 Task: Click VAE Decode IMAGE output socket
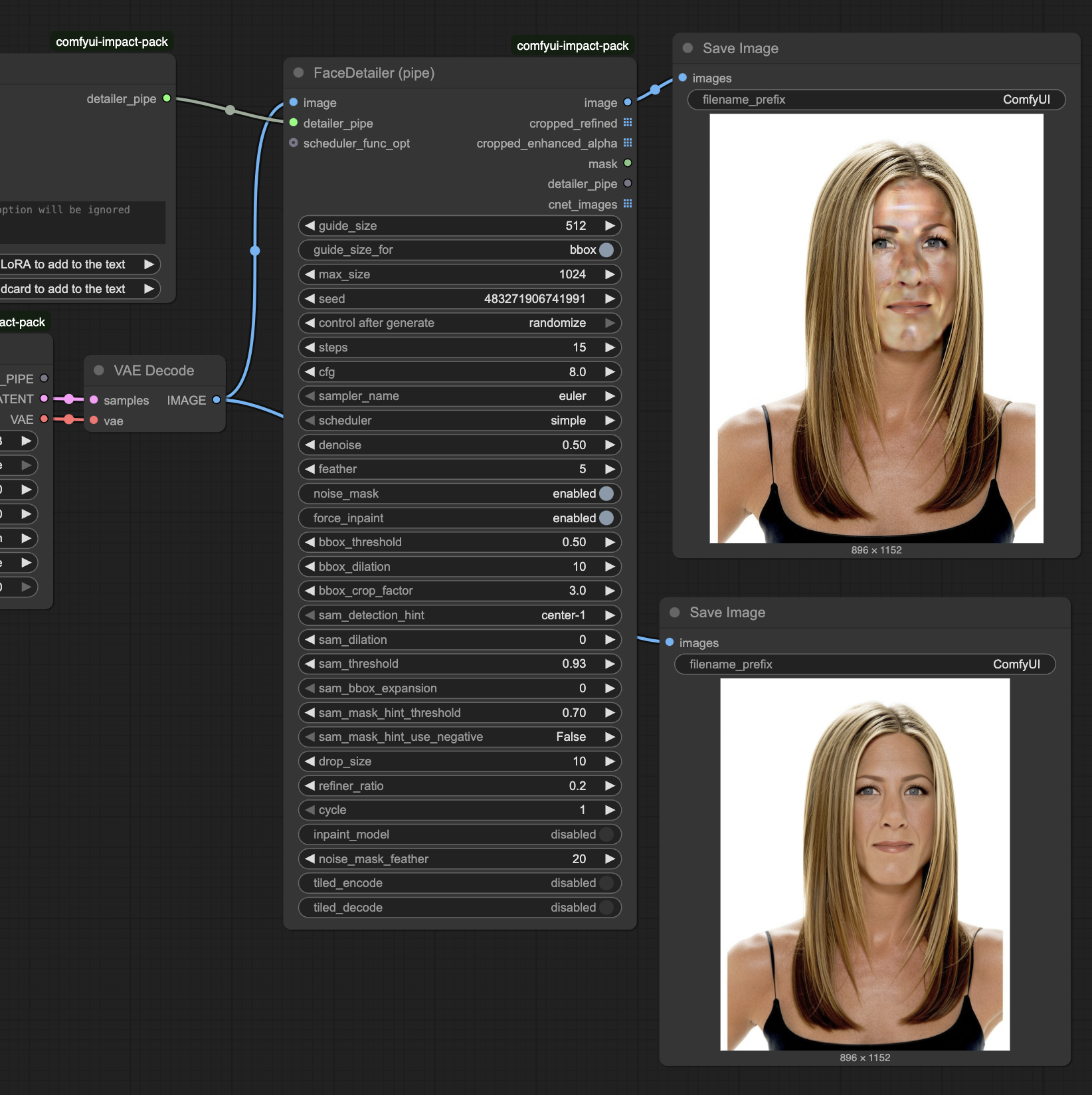coord(216,399)
